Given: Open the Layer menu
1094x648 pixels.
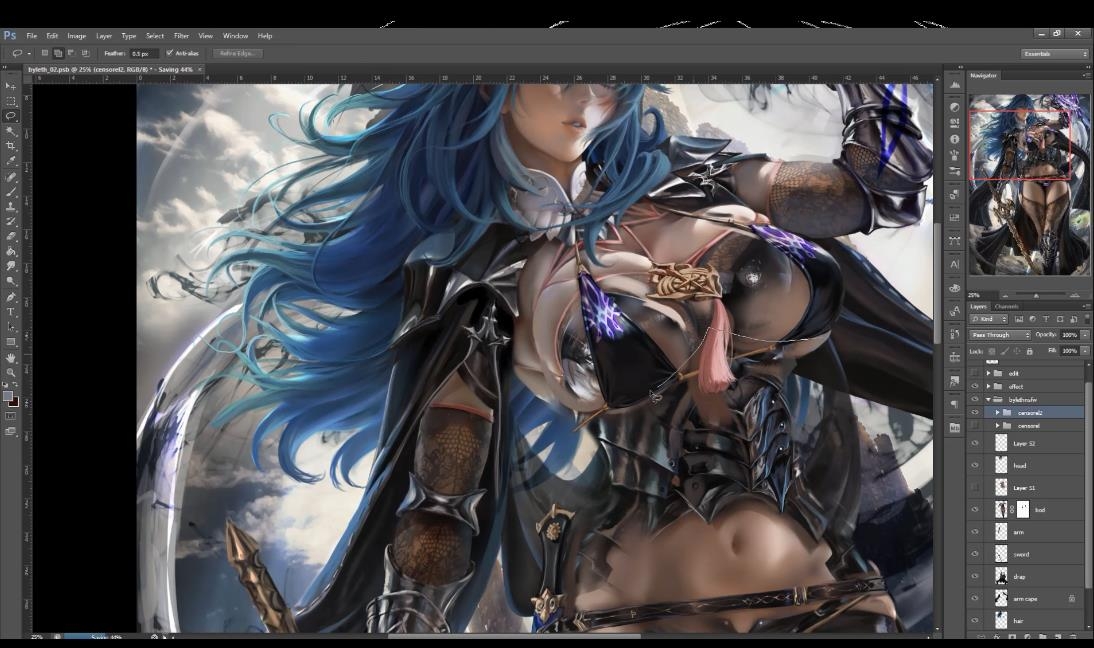Looking at the screenshot, I should click(104, 36).
